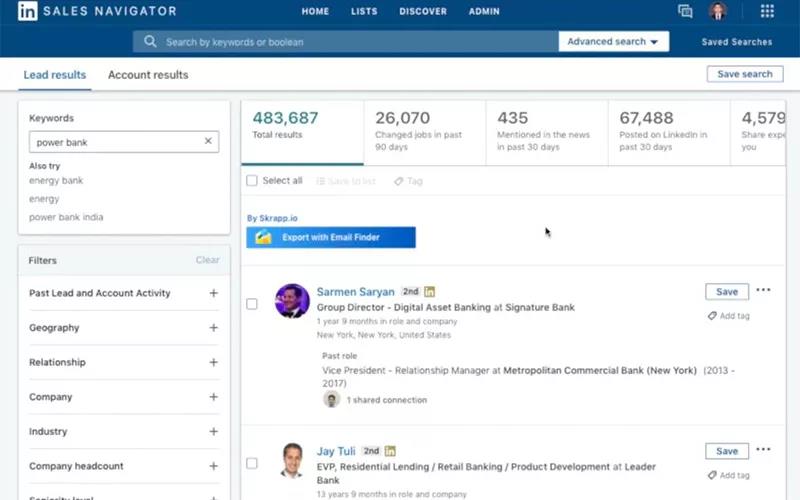The image size is (800, 500).
Task: Click LinkedIn premium badge beside Sarmen Saryan
Action: (x=430, y=292)
